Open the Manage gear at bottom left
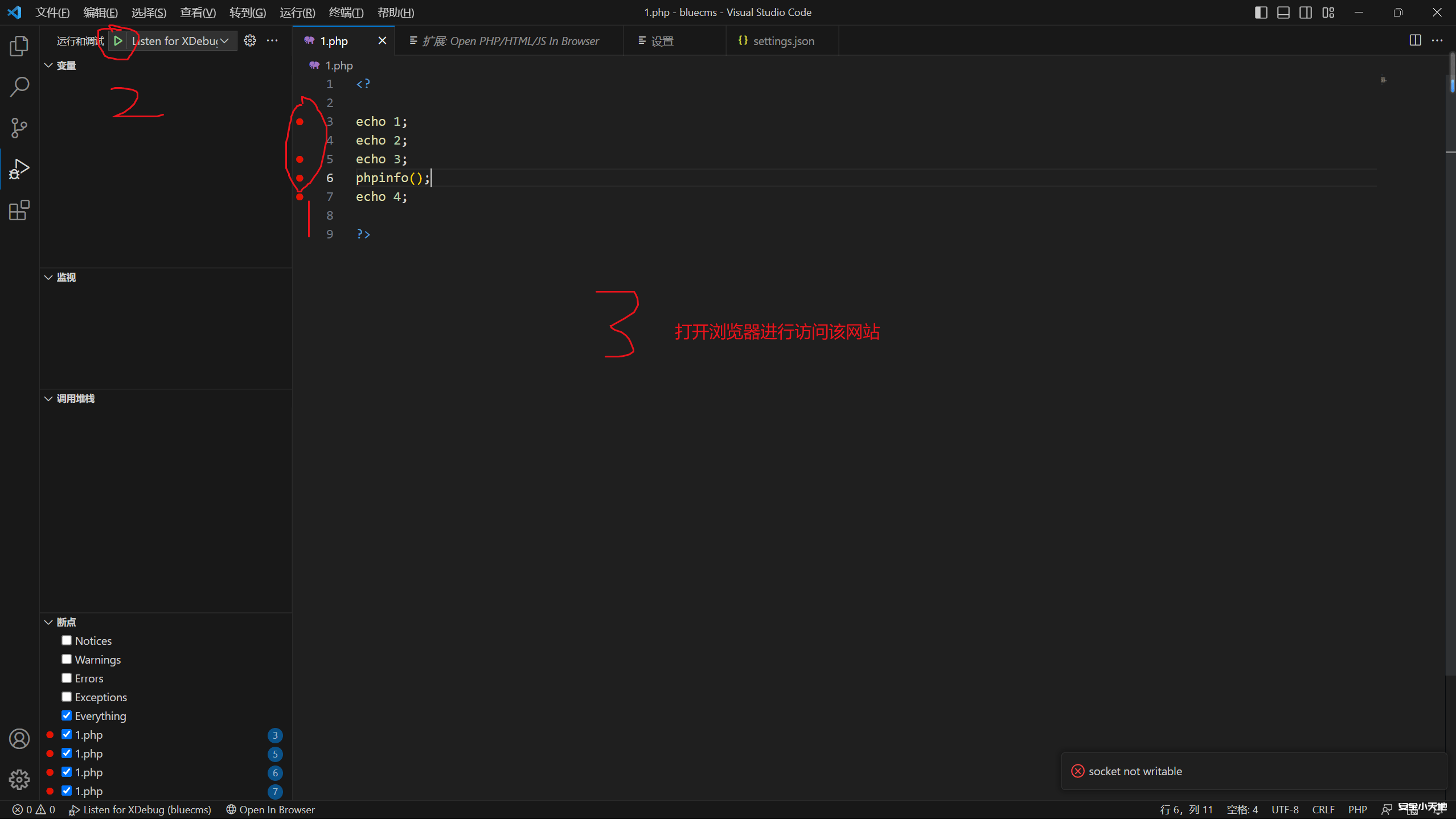 [19, 780]
